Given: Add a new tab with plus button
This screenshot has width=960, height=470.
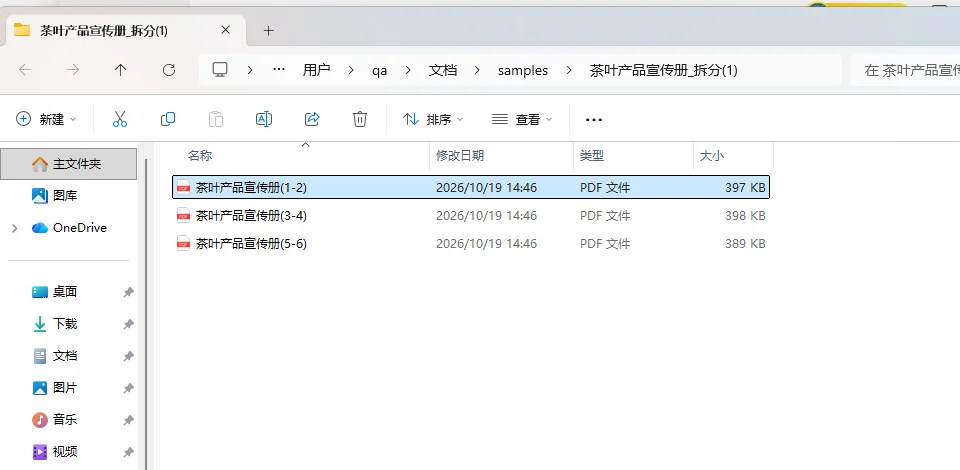Looking at the screenshot, I should tap(268, 31).
